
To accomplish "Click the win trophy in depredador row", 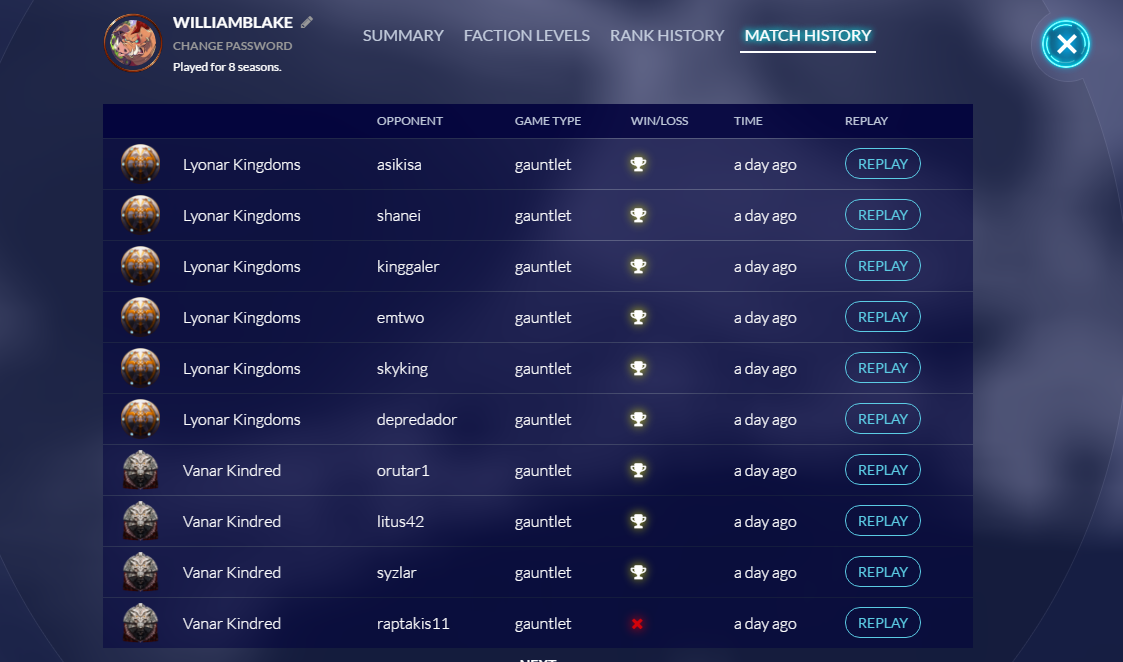I will (x=638, y=418).
